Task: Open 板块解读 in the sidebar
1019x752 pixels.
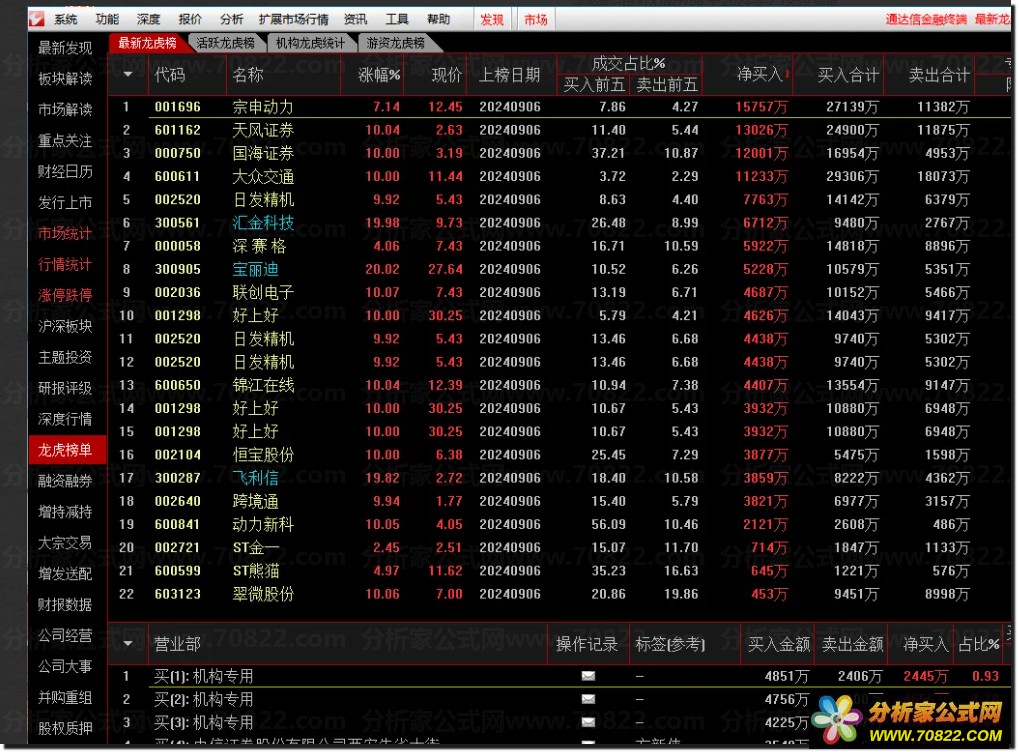Action: click(x=65, y=79)
